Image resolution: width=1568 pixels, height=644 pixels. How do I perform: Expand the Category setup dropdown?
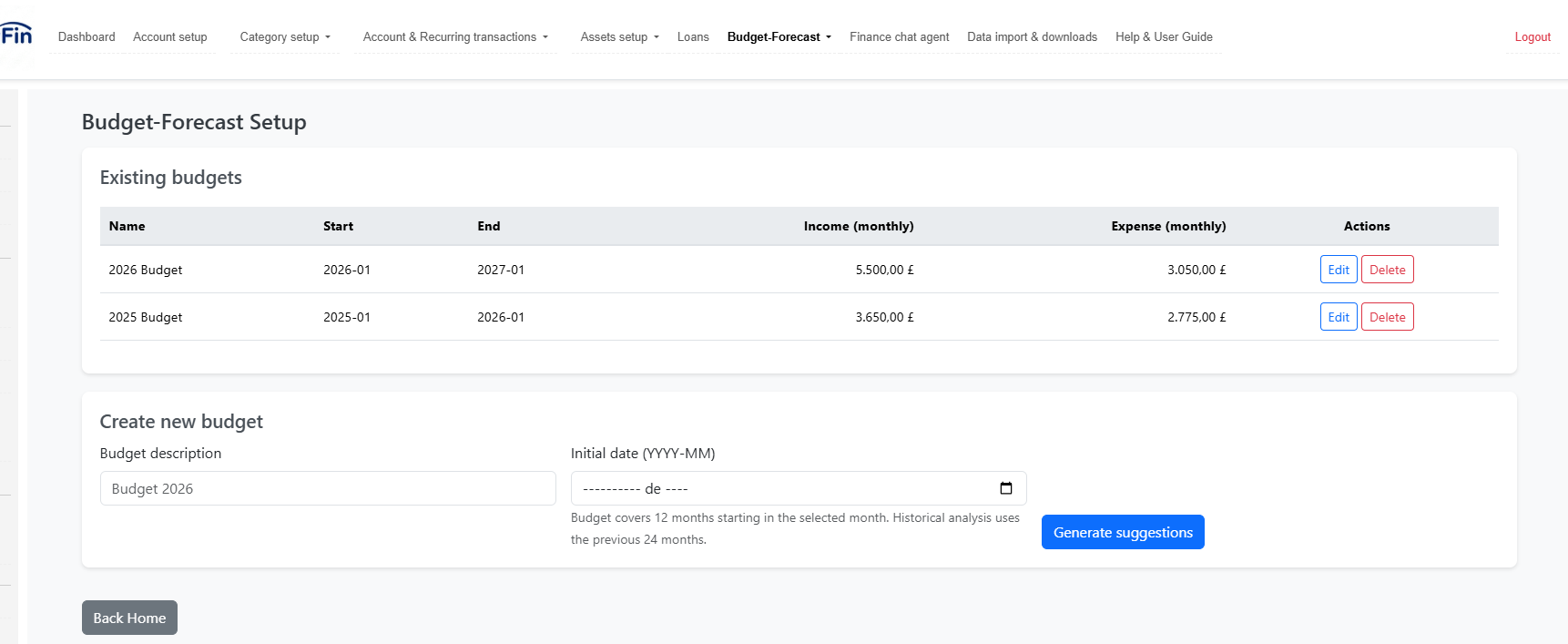click(x=285, y=37)
